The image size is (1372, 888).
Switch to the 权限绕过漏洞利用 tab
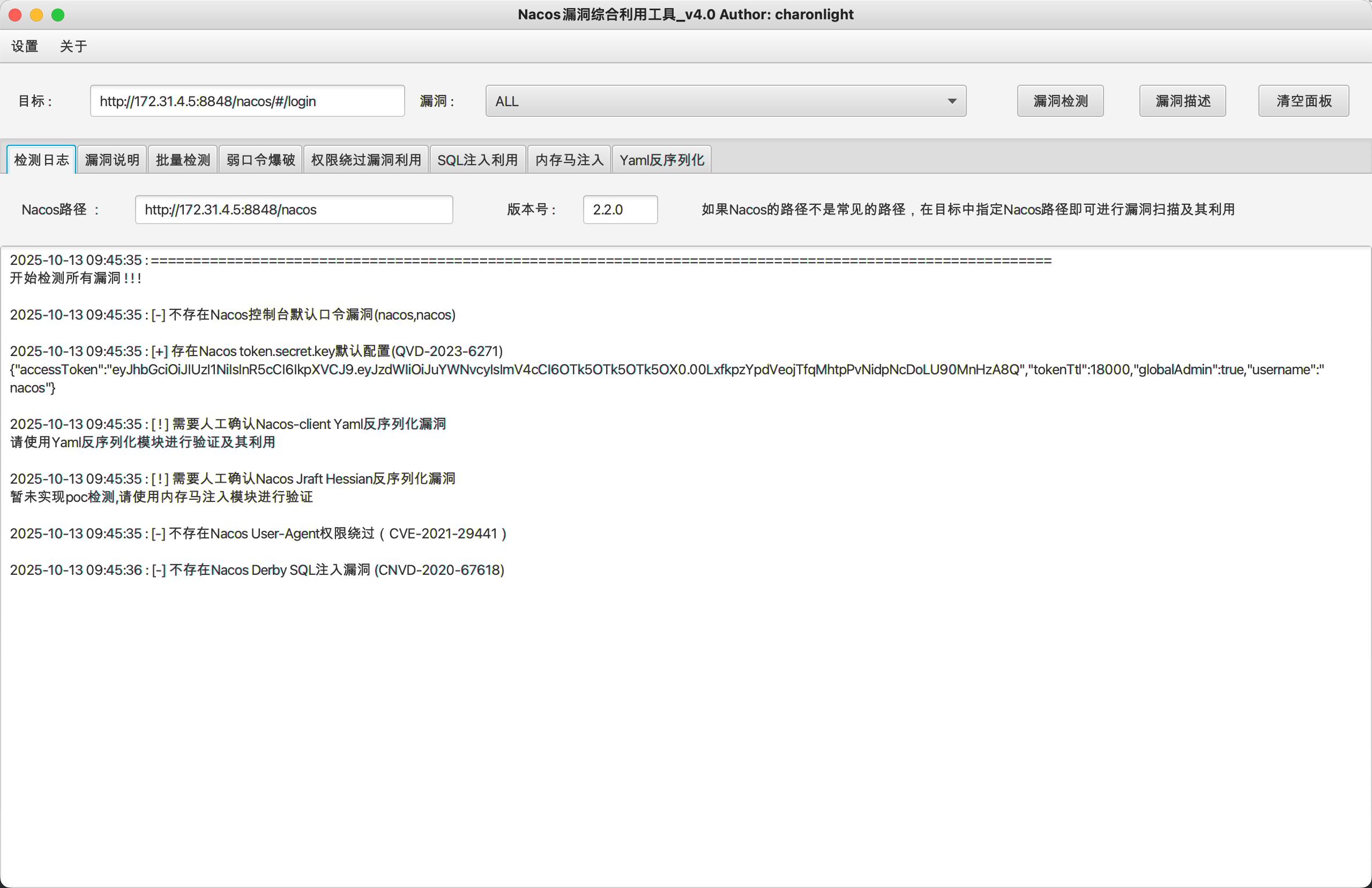366,160
